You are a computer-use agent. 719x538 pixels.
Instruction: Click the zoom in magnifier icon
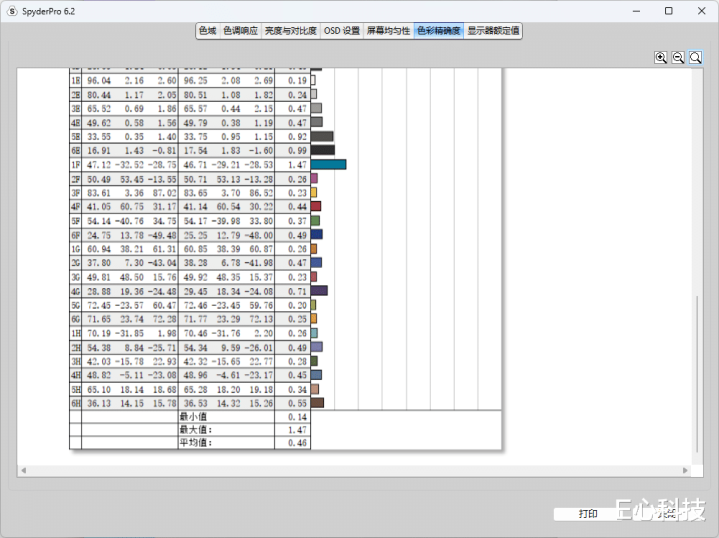(x=661, y=57)
